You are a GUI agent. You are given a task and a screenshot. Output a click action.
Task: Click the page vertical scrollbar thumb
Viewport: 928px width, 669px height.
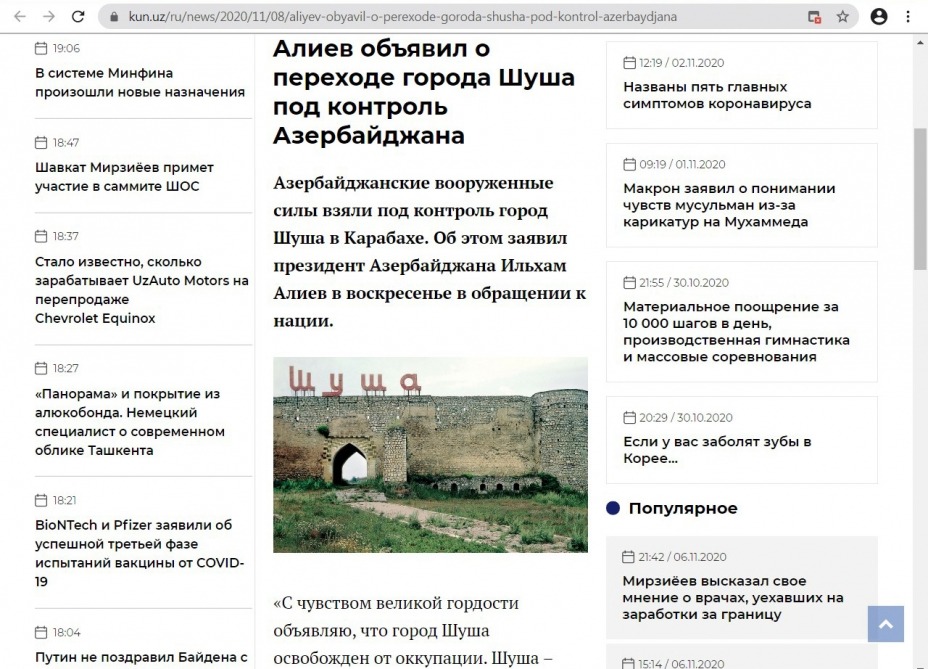(x=920, y=200)
